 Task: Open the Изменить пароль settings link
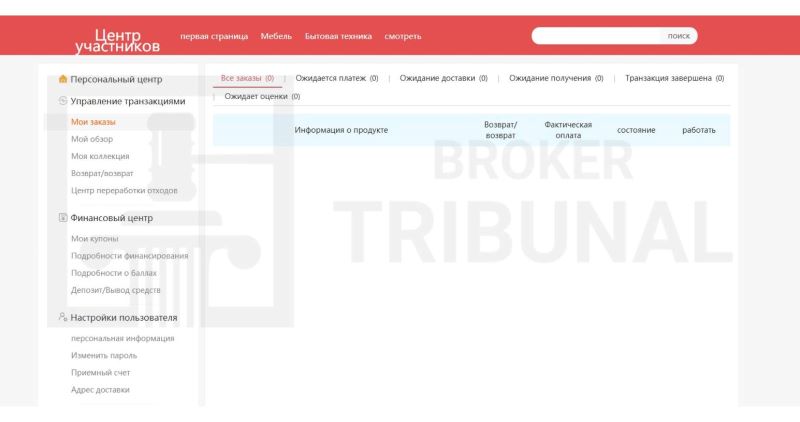pos(104,355)
